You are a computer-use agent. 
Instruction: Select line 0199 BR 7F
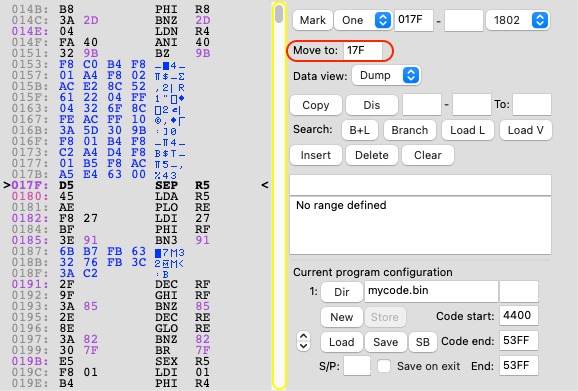[111, 350]
